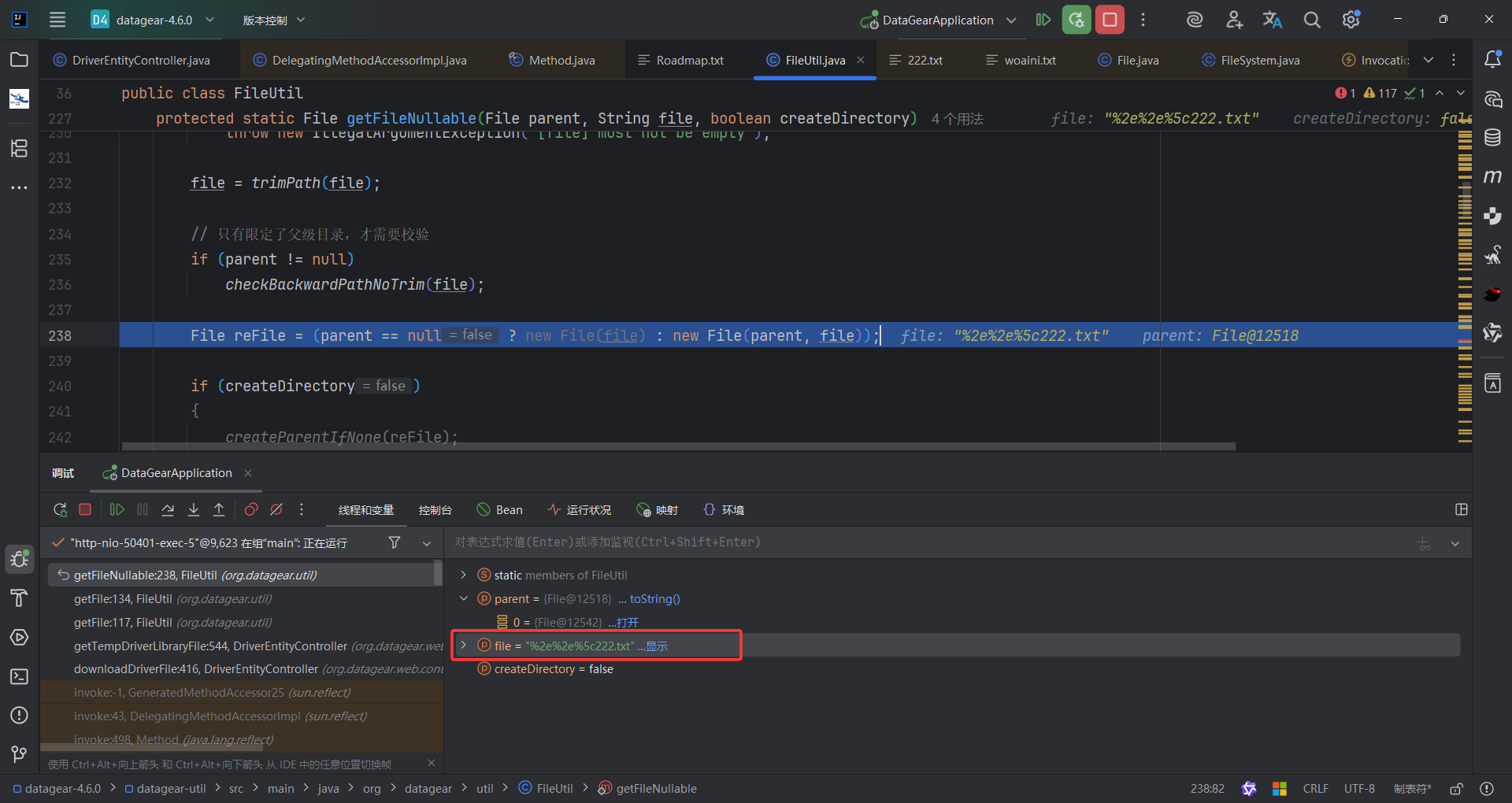Open the AI assistant spiral icon
Image resolution: width=1512 pixels, height=803 pixels.
1195,20
